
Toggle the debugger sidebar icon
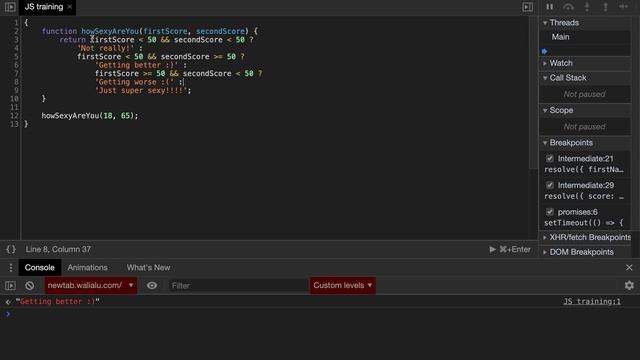point(527,7)
